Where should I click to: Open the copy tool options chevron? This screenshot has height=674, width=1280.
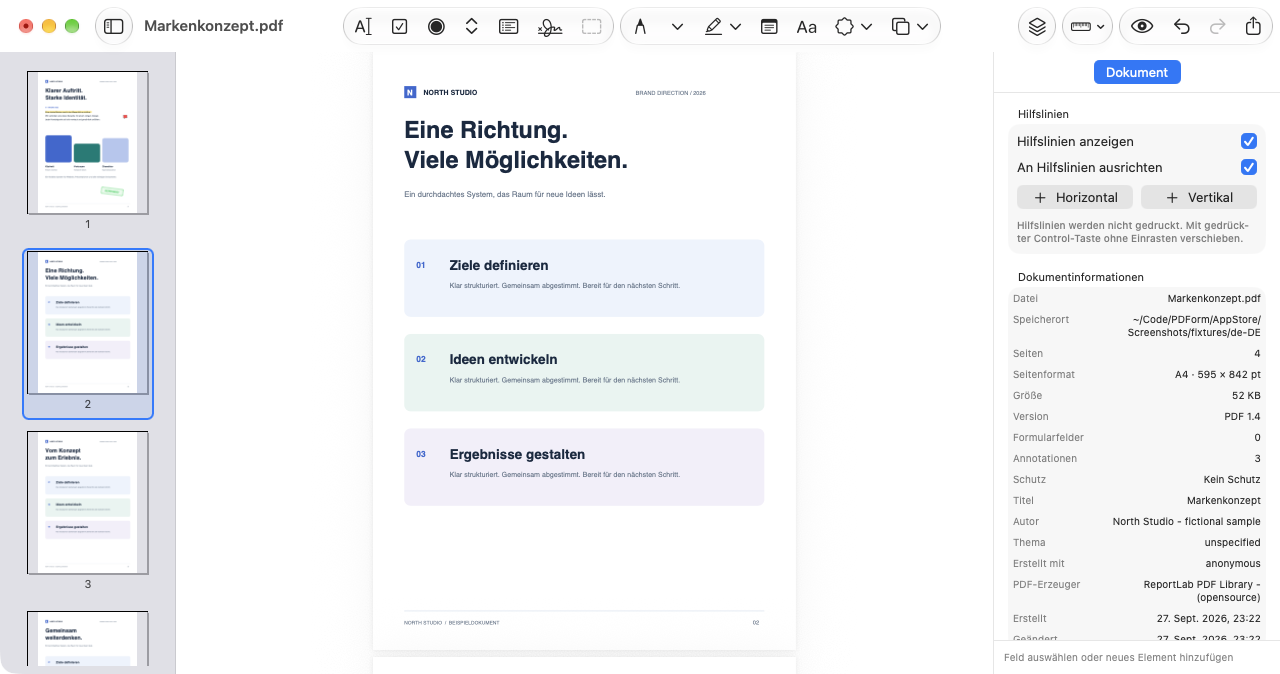click(x=923, y=27)
